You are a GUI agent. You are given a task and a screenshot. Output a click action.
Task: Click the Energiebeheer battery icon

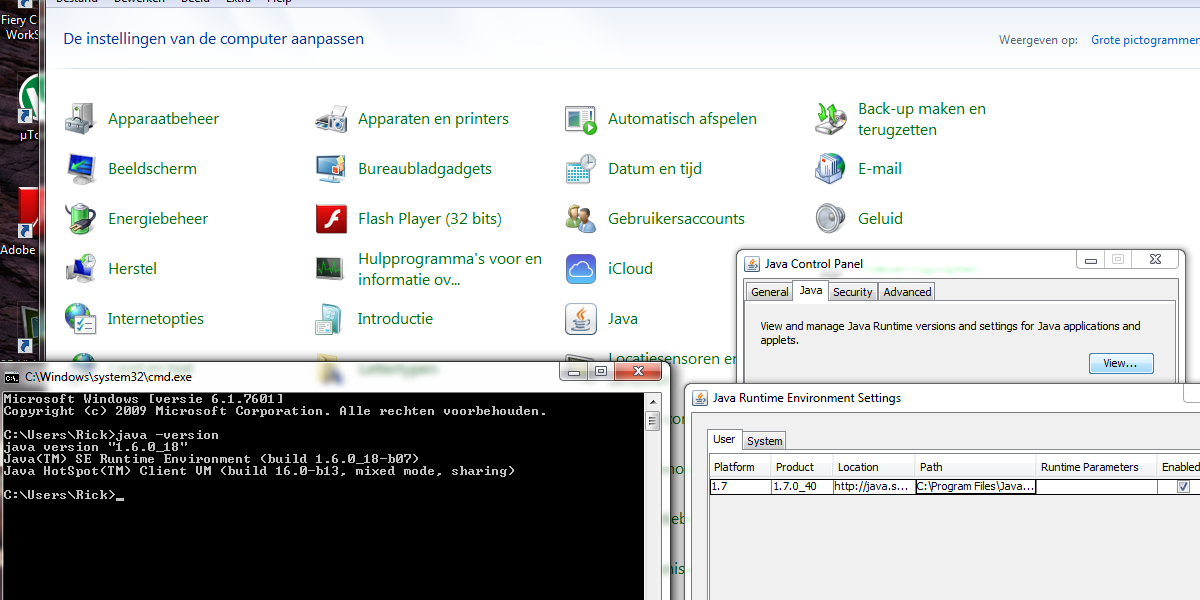pyautogui.click(x=80, y=218)
